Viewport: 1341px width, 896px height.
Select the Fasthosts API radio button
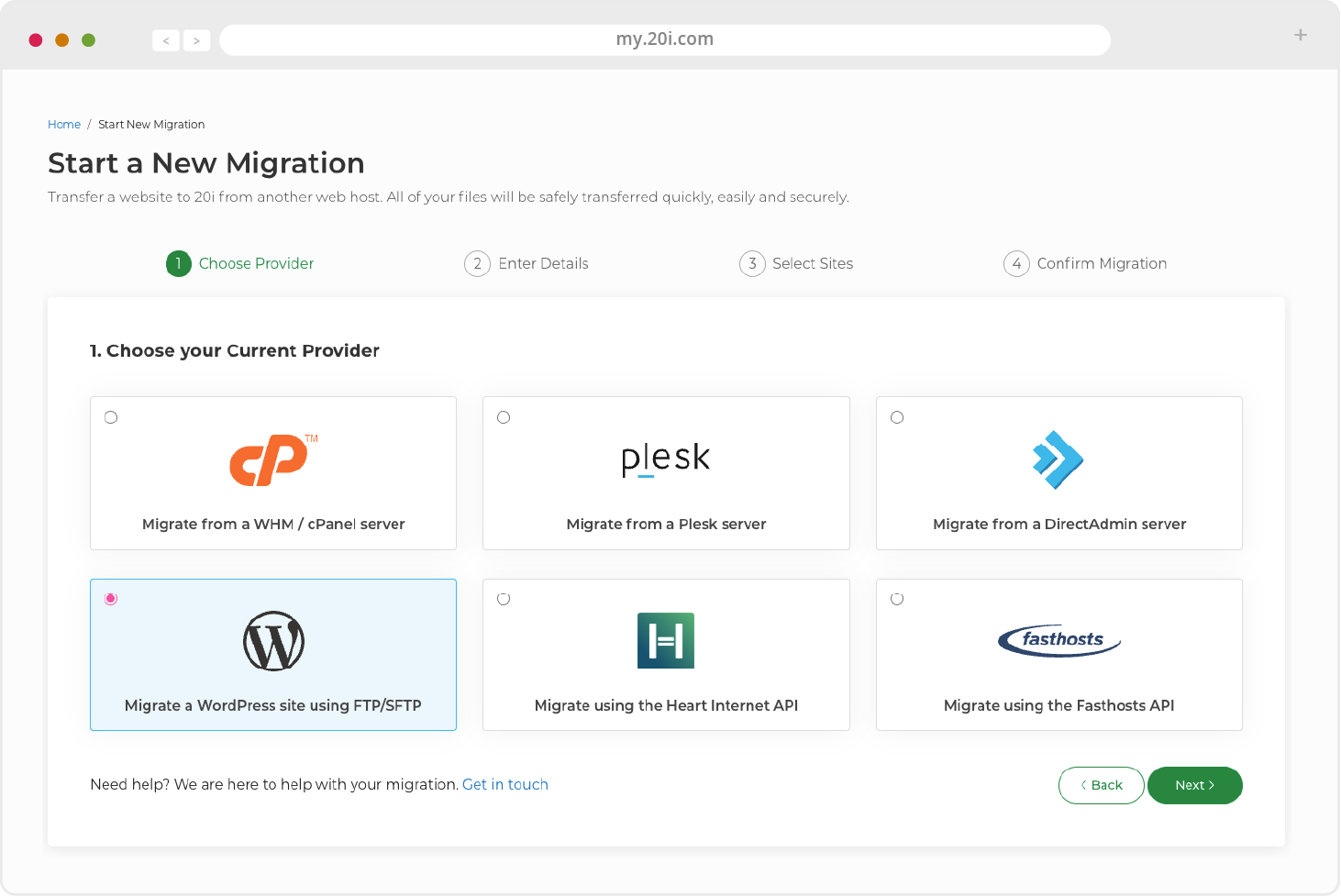(897, 599)
